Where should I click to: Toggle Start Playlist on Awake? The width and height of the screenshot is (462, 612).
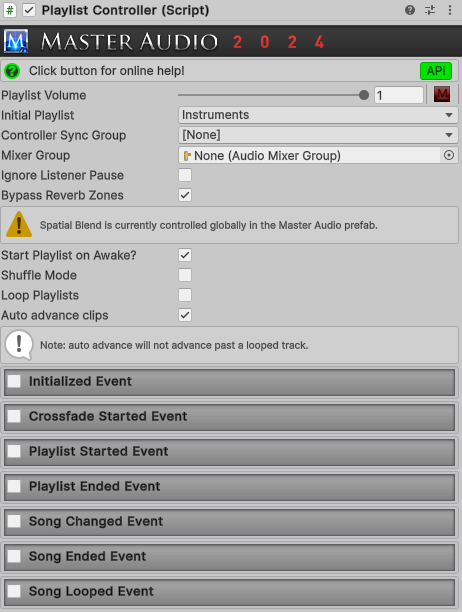pos(185,255)
